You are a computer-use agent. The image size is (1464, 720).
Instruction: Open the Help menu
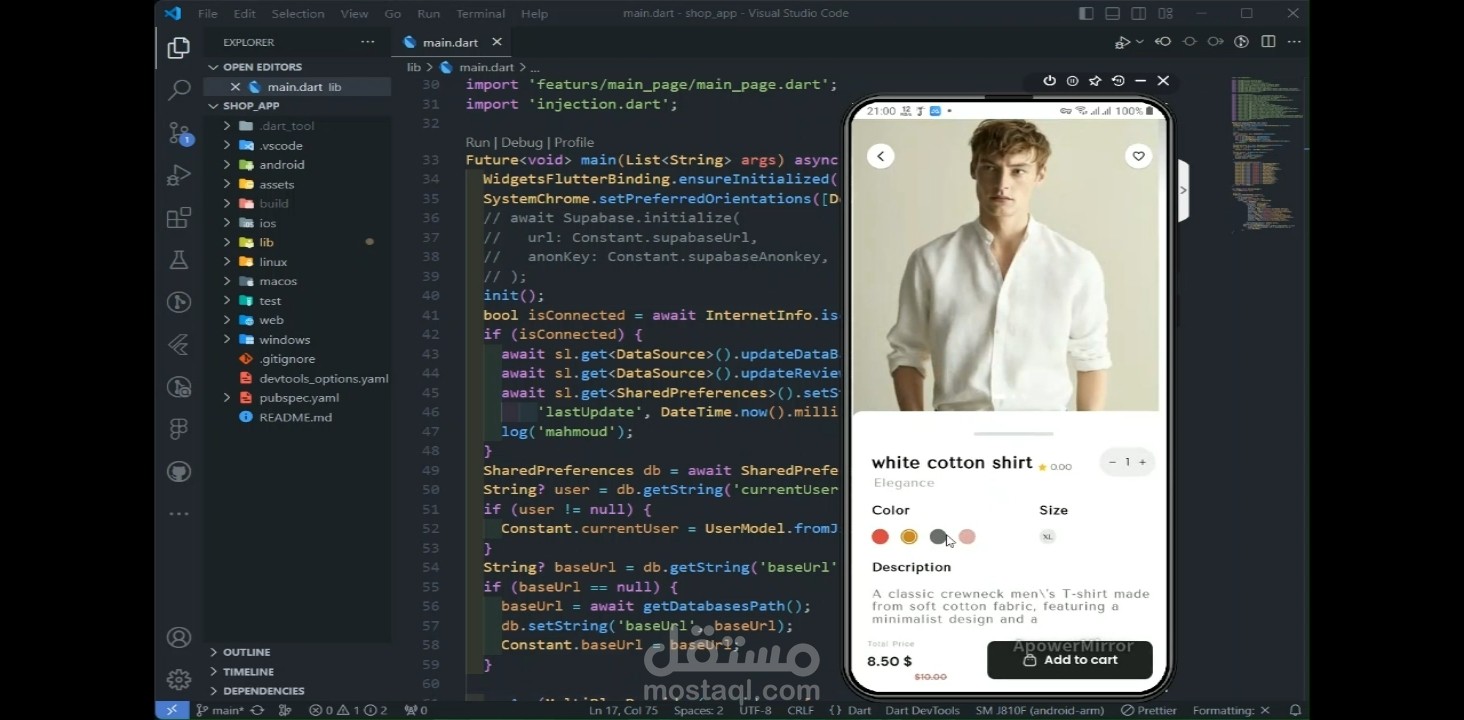(534, 13)
